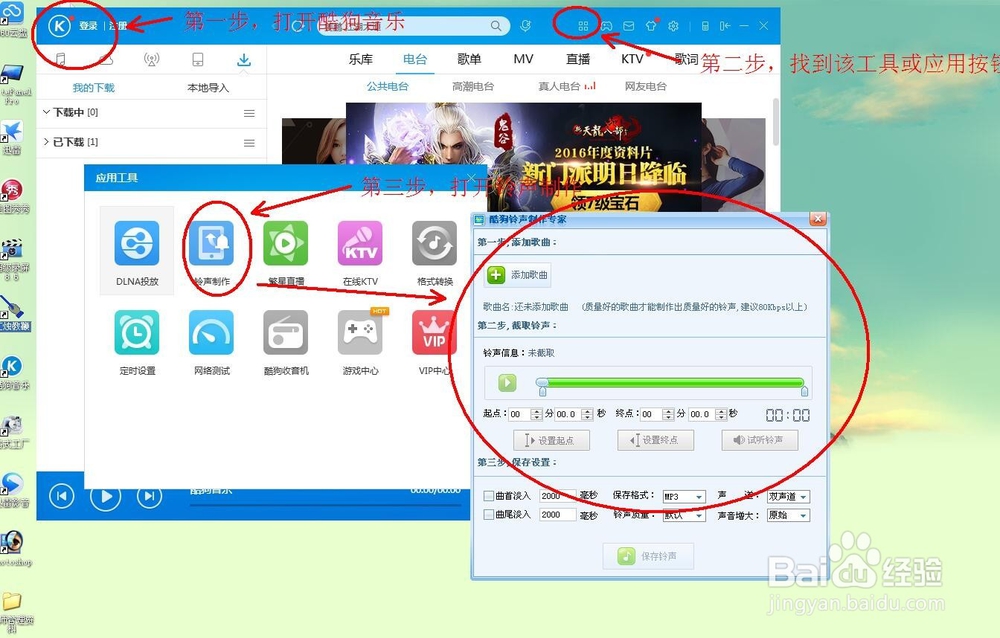Screen dimensions: 1000x638
Task: Switch to mini mode icon
Action: (x=725, y=26)
